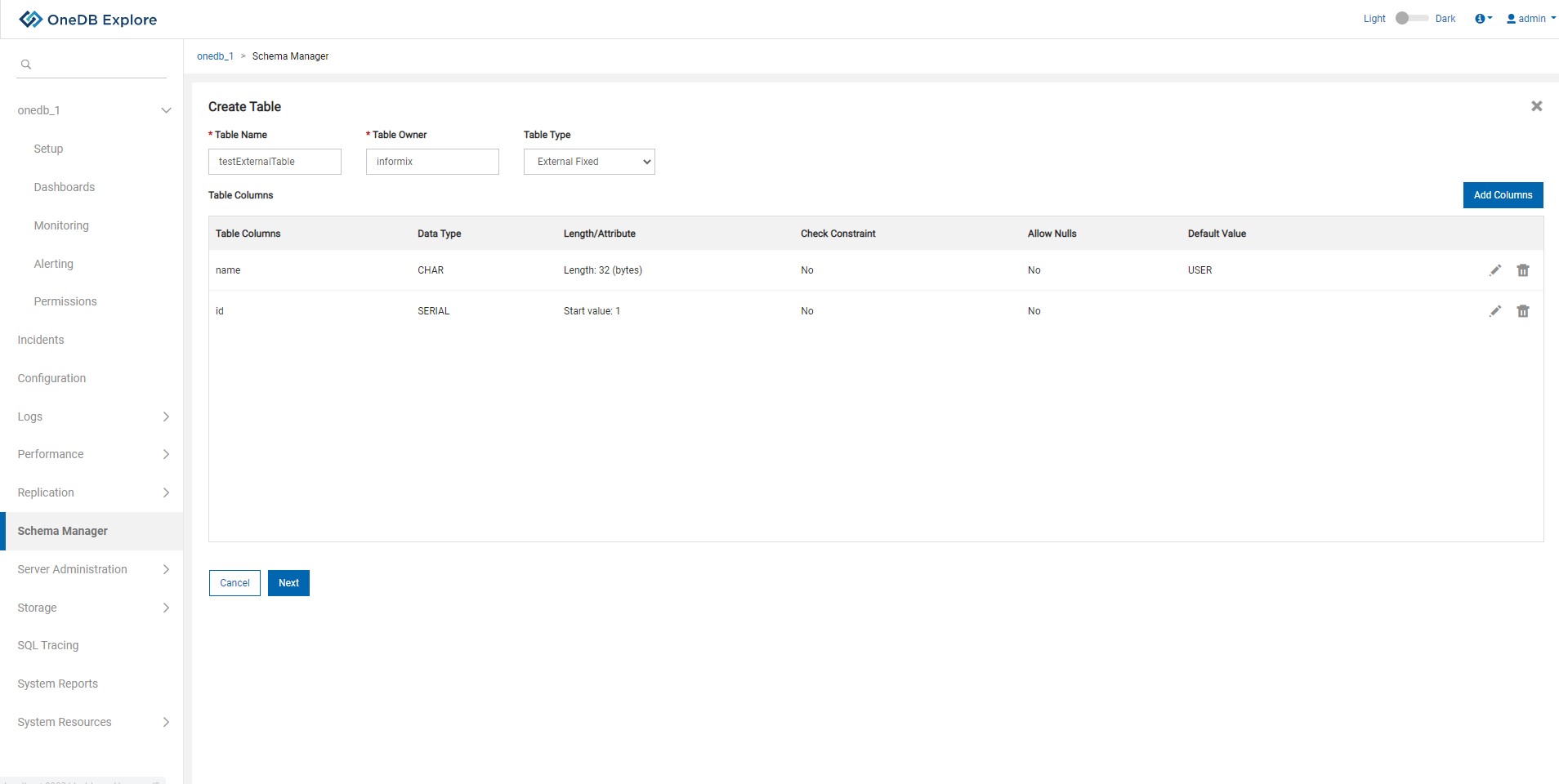
Task: Click the onedb_1 breadcrumb link
Action: (215, 56)
